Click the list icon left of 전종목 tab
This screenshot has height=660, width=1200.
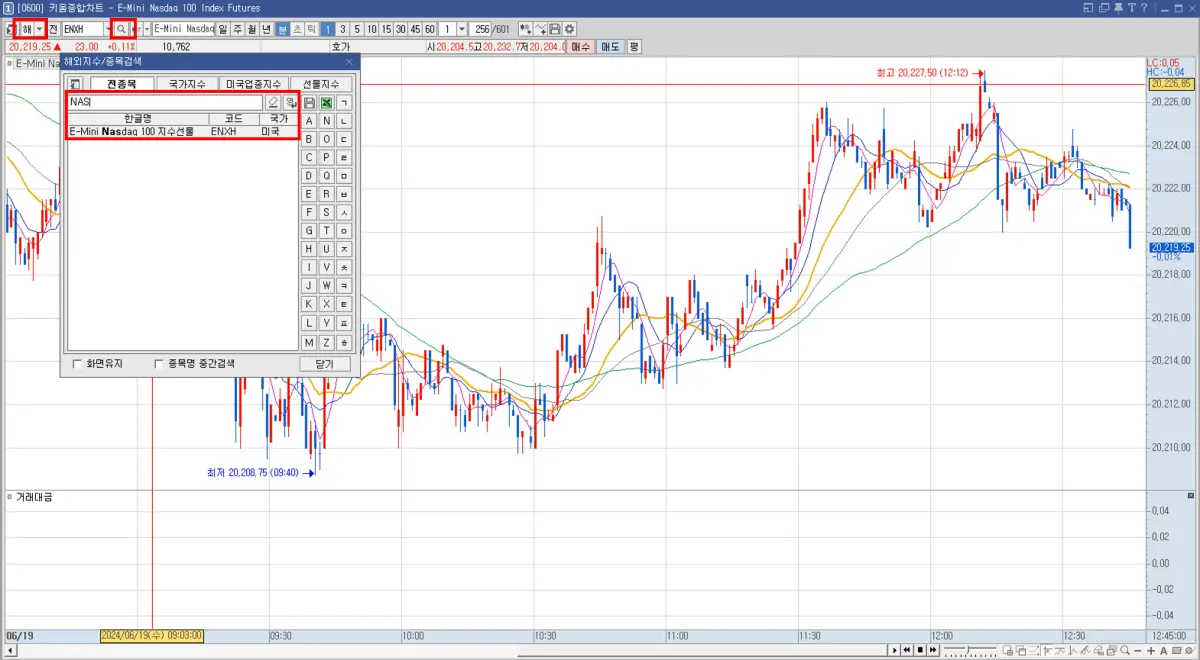74,84
